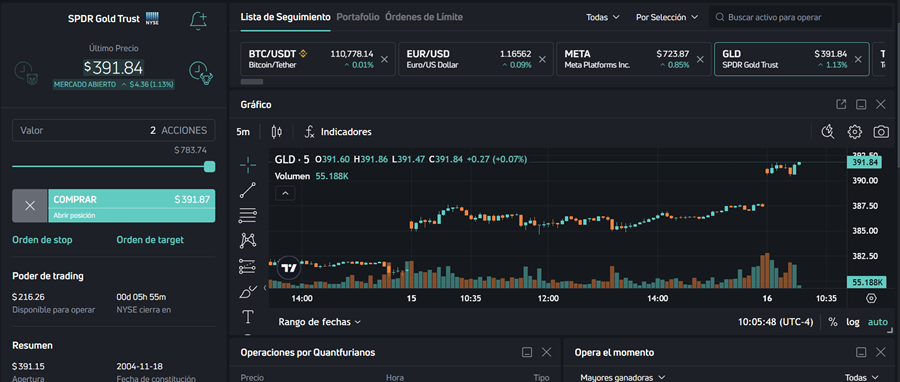Switch to the Portafolio tab

coord(358,17)
